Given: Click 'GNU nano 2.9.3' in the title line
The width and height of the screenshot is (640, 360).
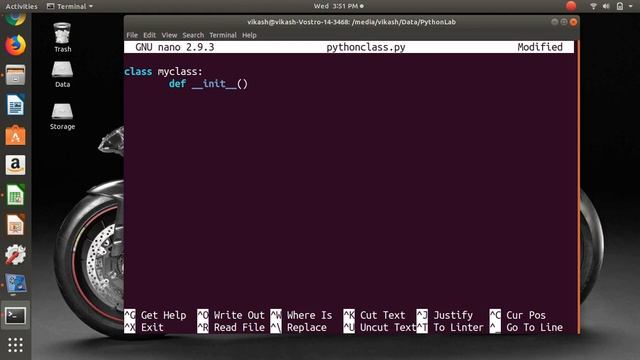Looking at the screenshot, I should [175, 47].
